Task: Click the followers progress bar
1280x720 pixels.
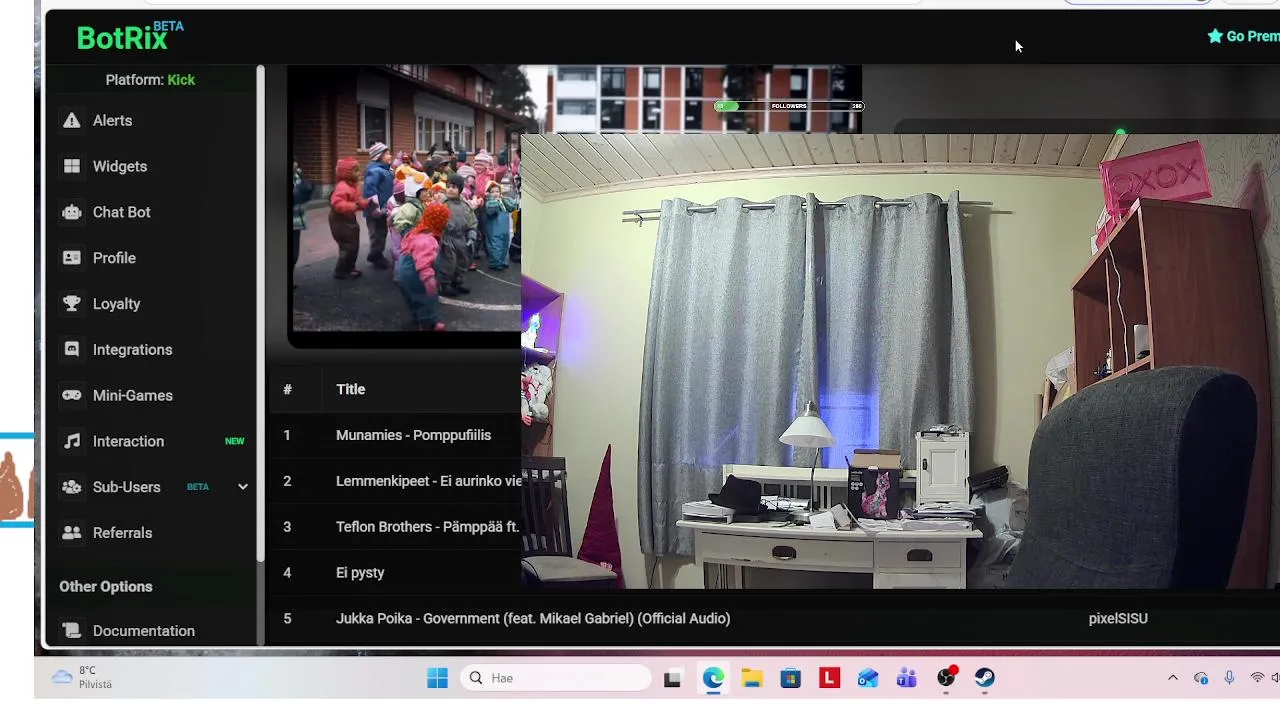Action: click(789, 106)
